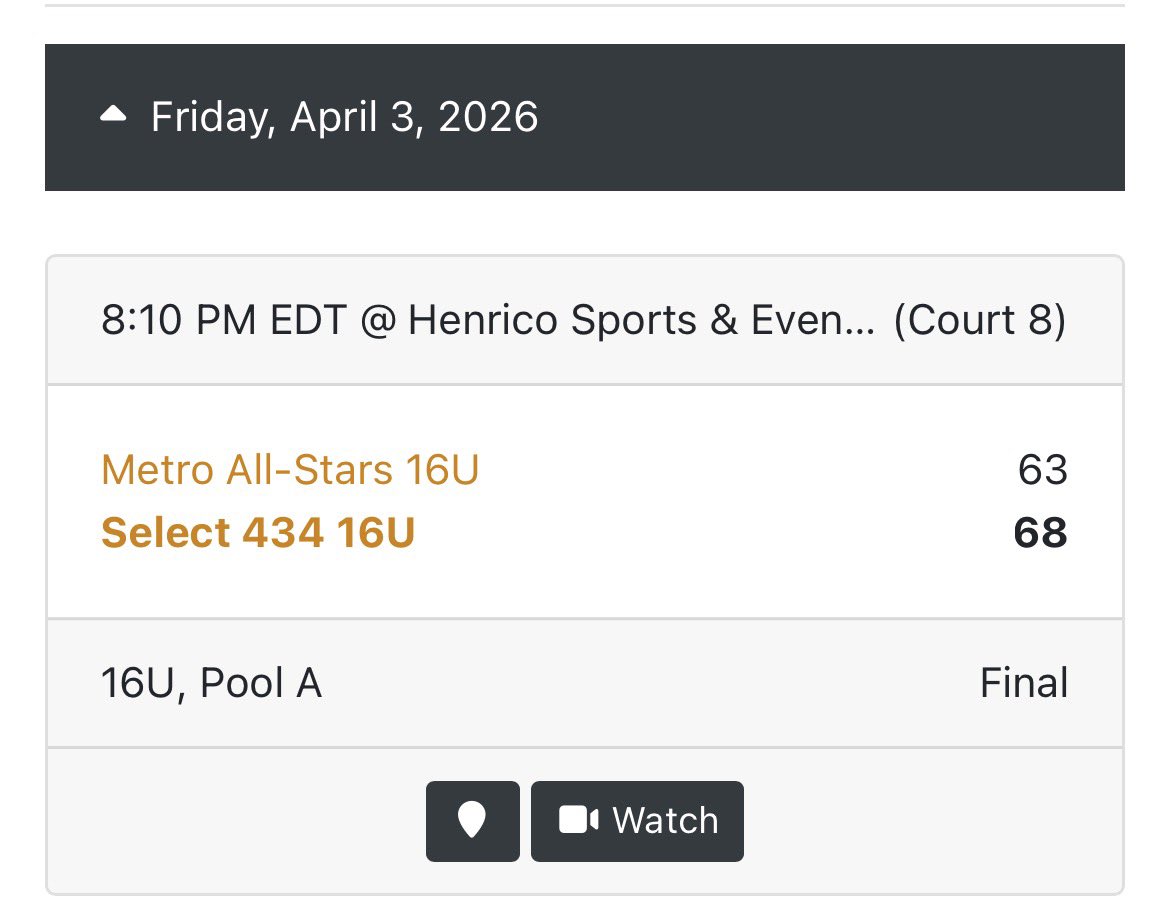Open the Select 434 16U team link
Viewport: 1170px width, 912px height.
tap(258, 533)
